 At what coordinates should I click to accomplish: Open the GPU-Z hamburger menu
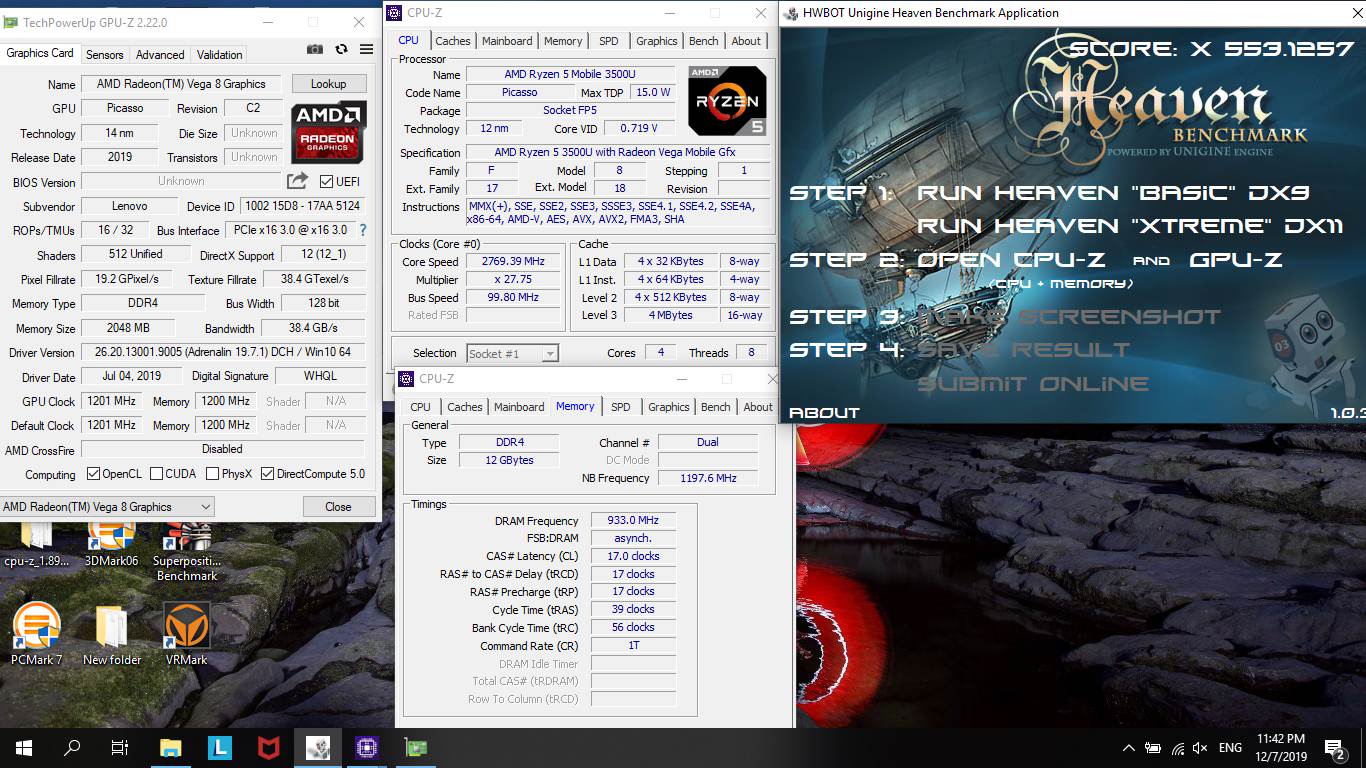[x=366, y=49]
